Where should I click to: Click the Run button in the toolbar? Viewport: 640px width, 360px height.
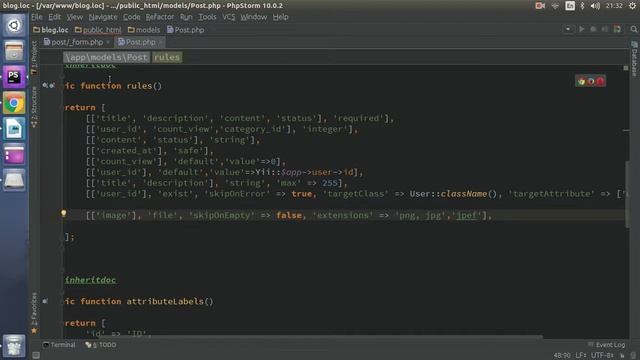pos(581,29)
